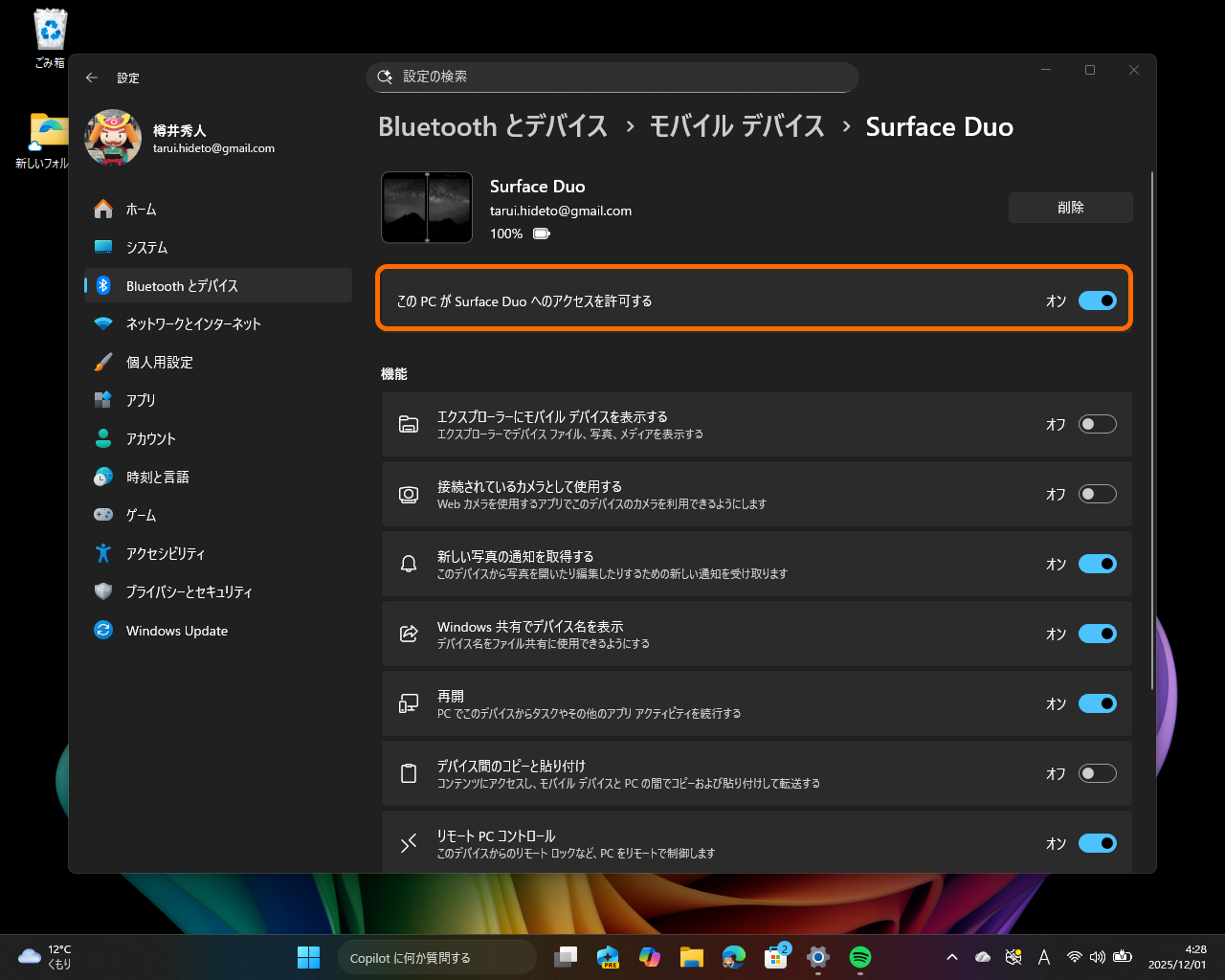This screenshot has height=980, width=1225.
Task: Open Windows Update settings
Action: pyautogui.click(x=176, y=630)
